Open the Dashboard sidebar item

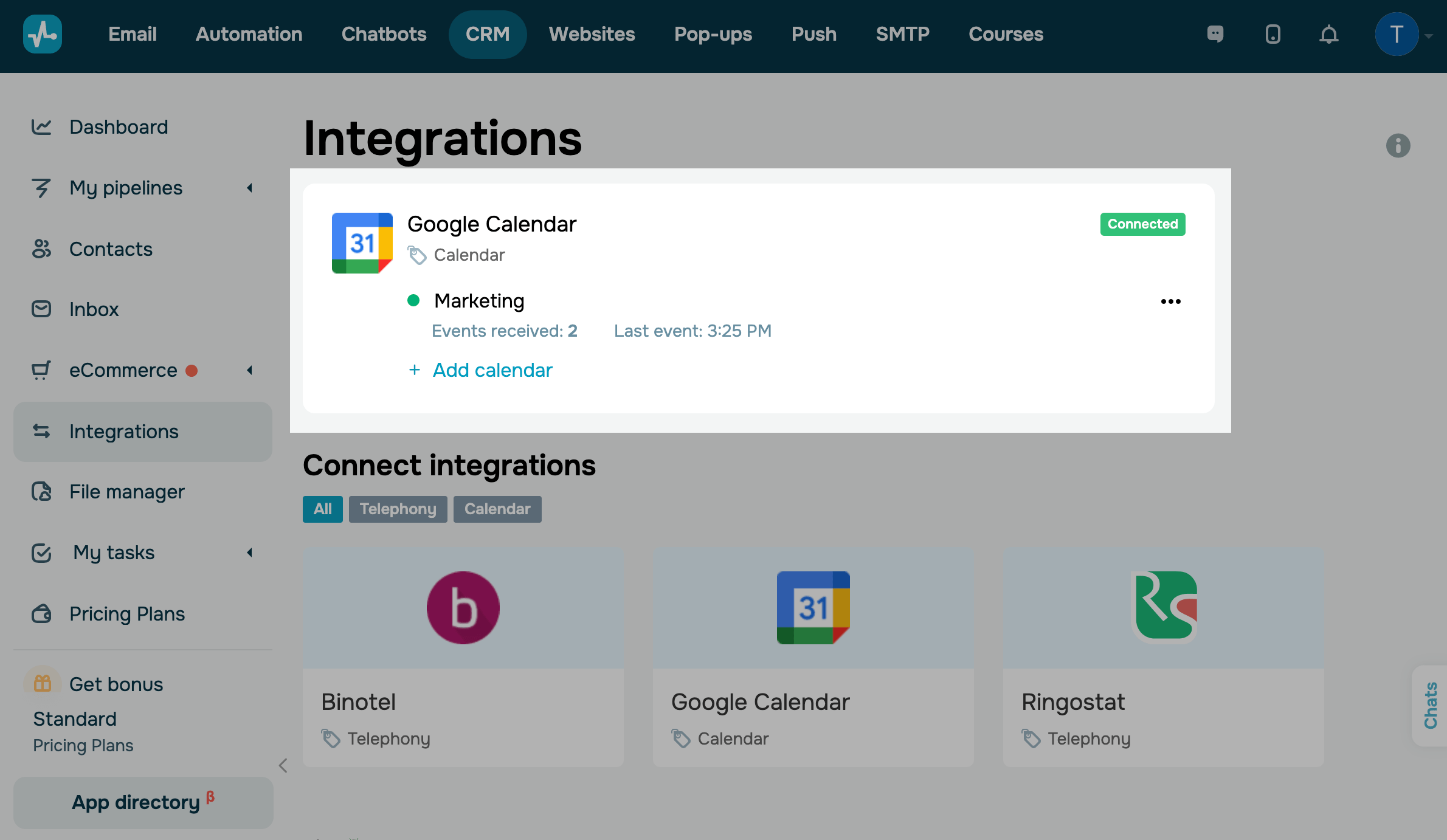tap(119, 127)
